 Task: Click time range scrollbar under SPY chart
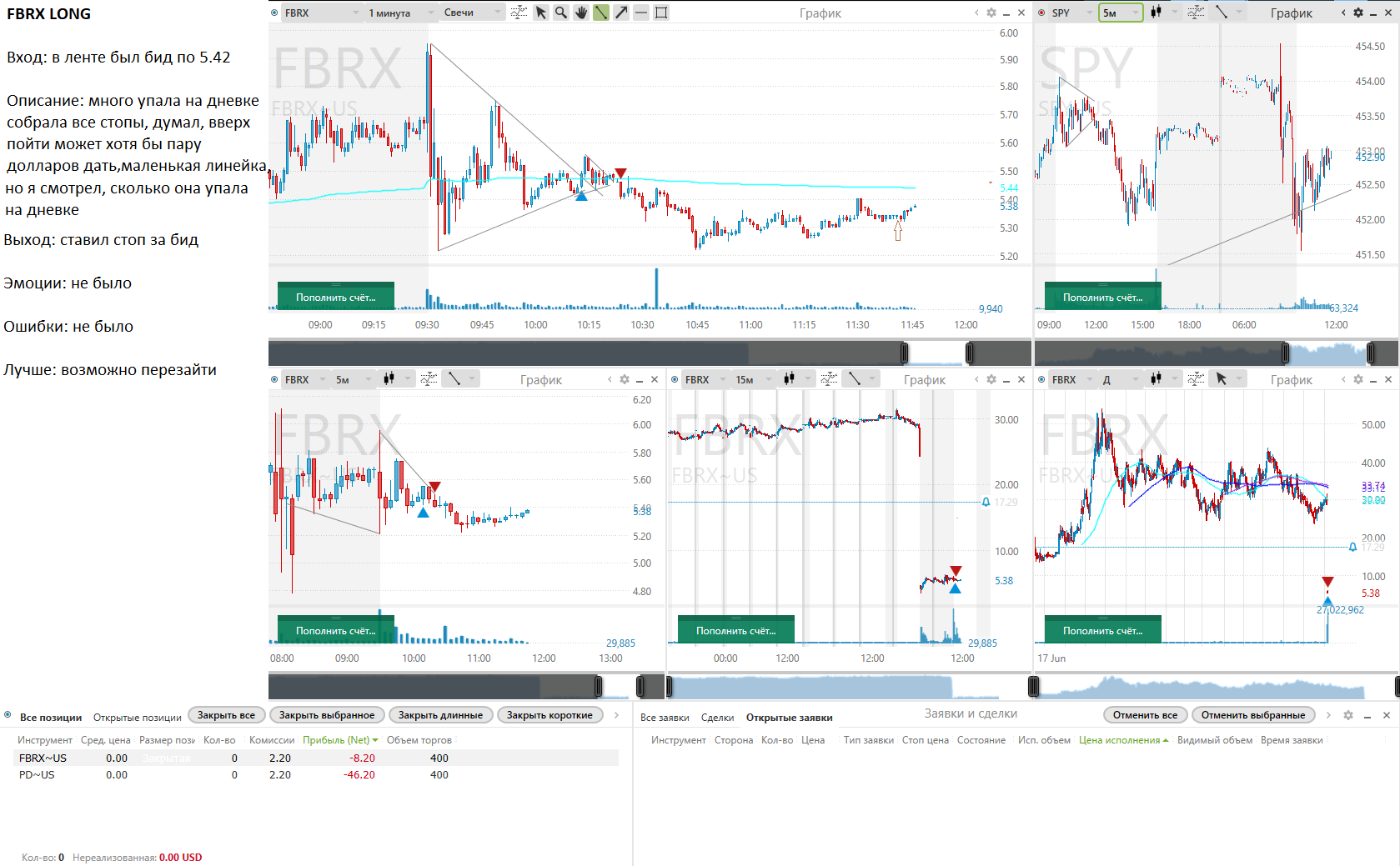1217,353
